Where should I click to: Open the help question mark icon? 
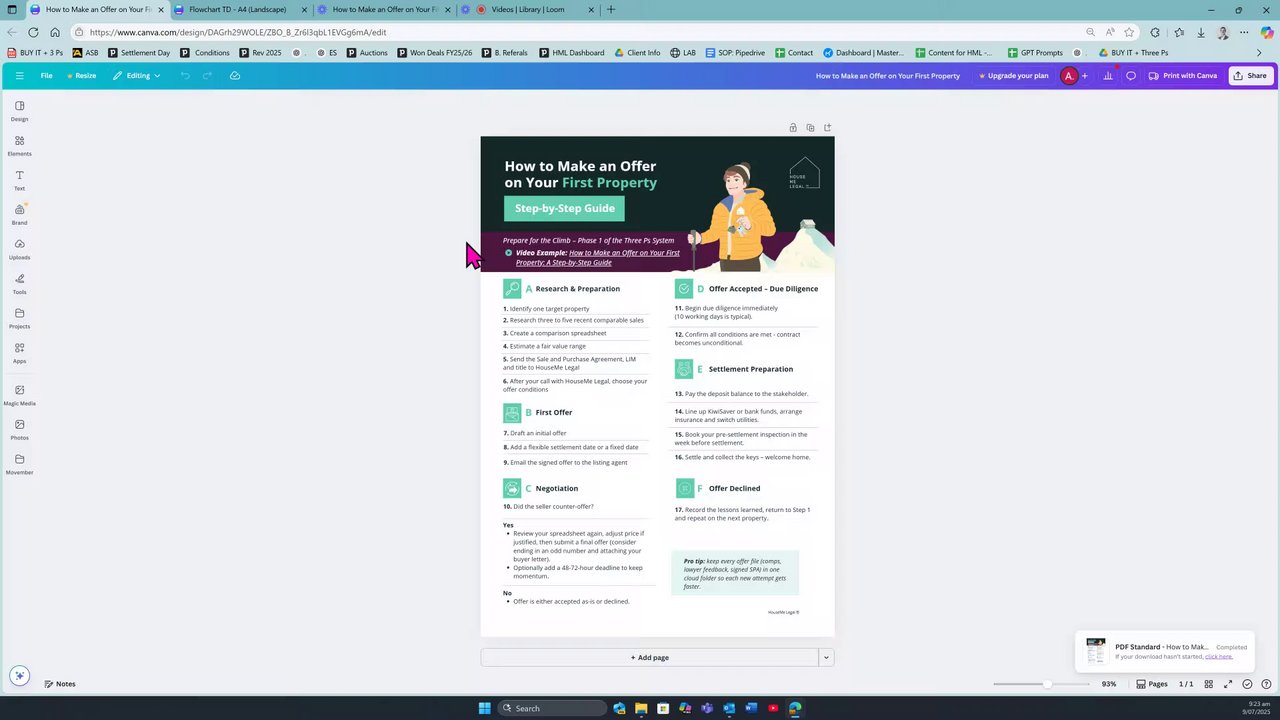1265,684
